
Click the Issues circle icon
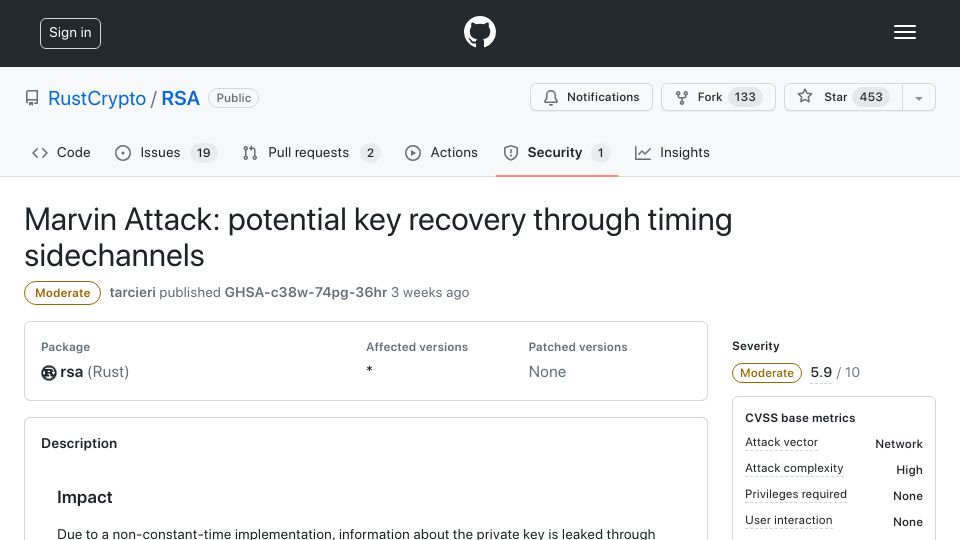(x=122, y=153)
